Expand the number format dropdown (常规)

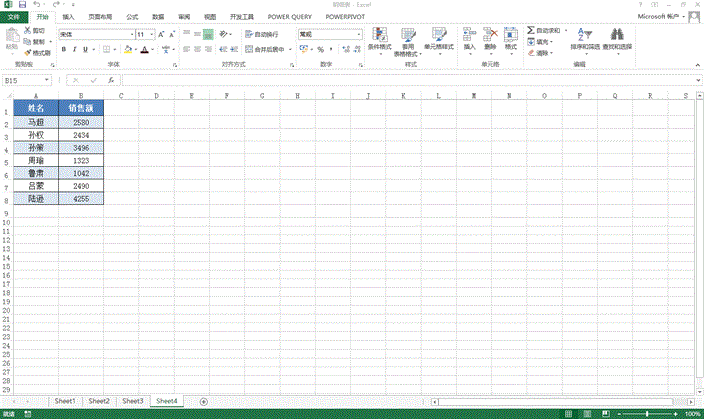pos(358,34)
